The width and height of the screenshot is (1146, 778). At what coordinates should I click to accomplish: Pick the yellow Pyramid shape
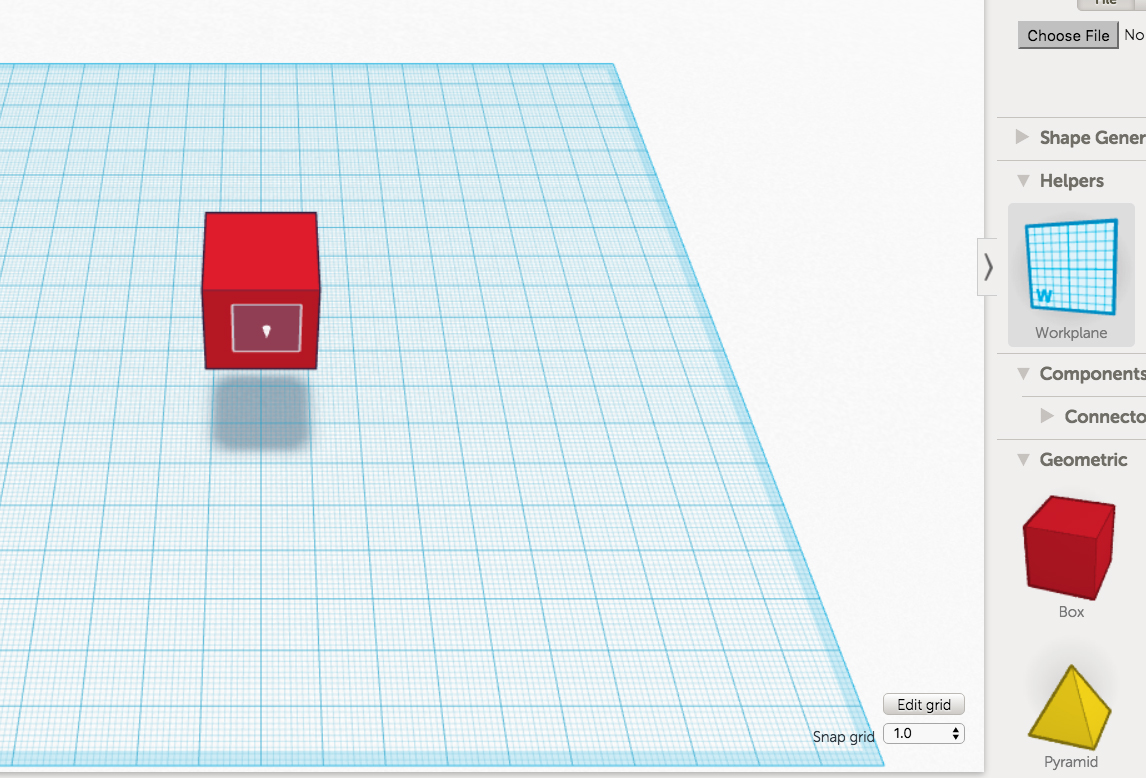click(1070, 706)
